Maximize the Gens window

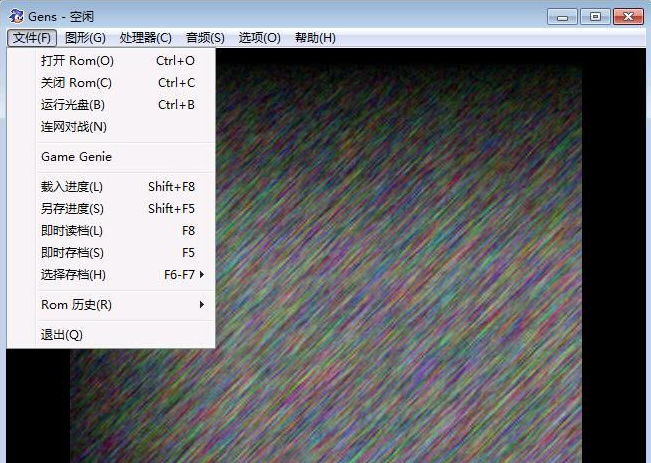tap(595, 17)
